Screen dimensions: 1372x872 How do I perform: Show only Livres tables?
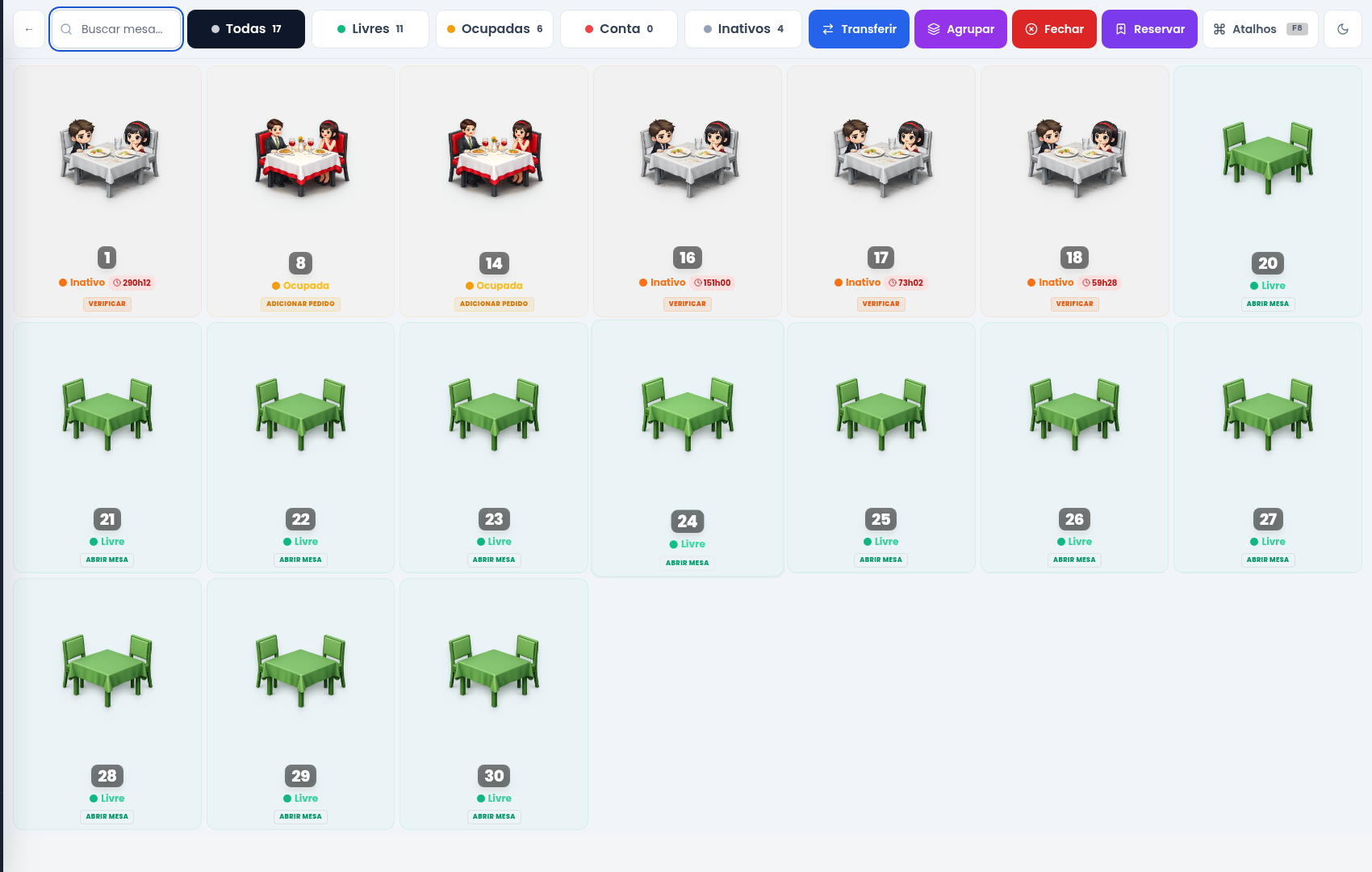click(x=370, y=29)
